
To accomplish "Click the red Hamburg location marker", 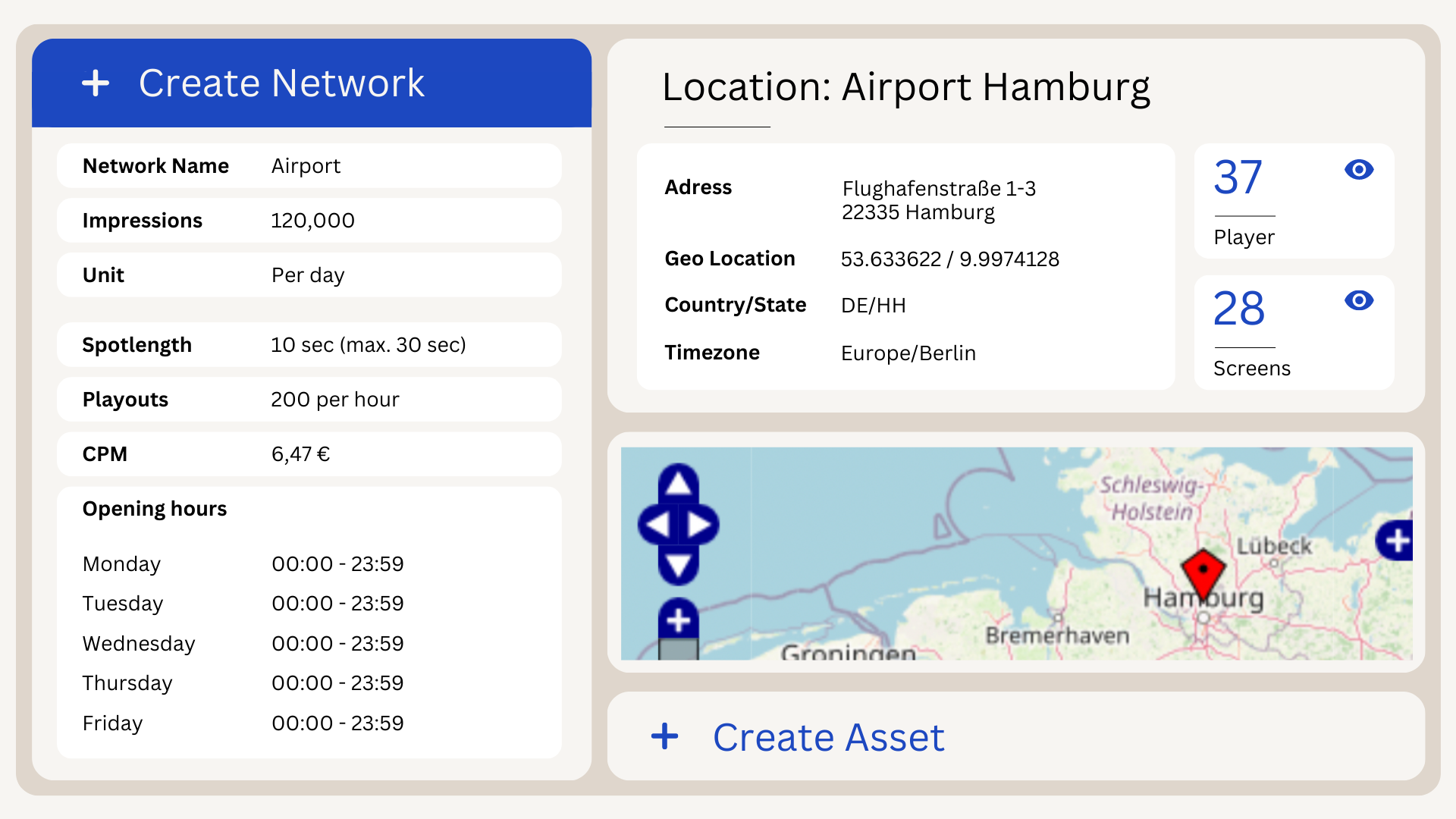I will pos(1203,573).
